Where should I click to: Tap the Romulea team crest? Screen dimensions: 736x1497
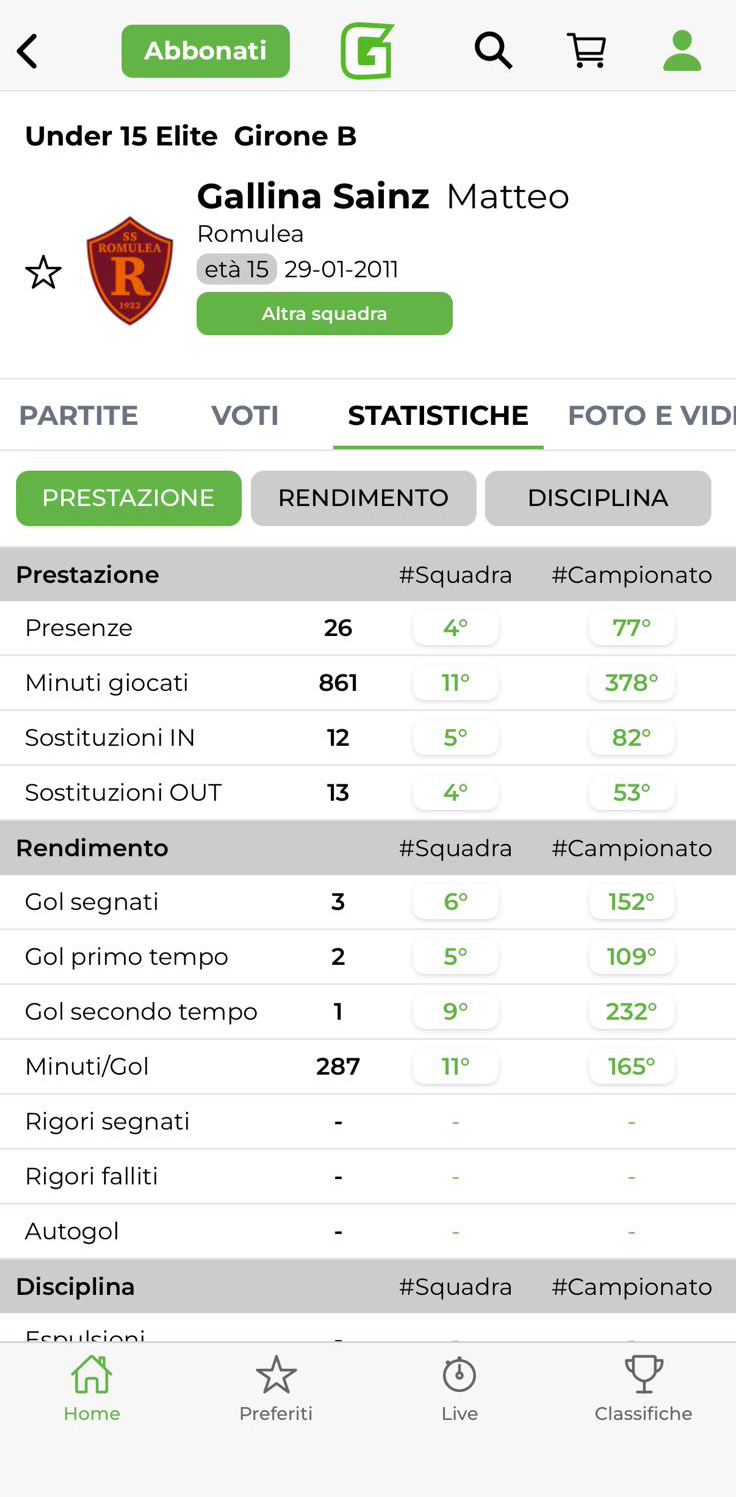click(x=130, y=271)
